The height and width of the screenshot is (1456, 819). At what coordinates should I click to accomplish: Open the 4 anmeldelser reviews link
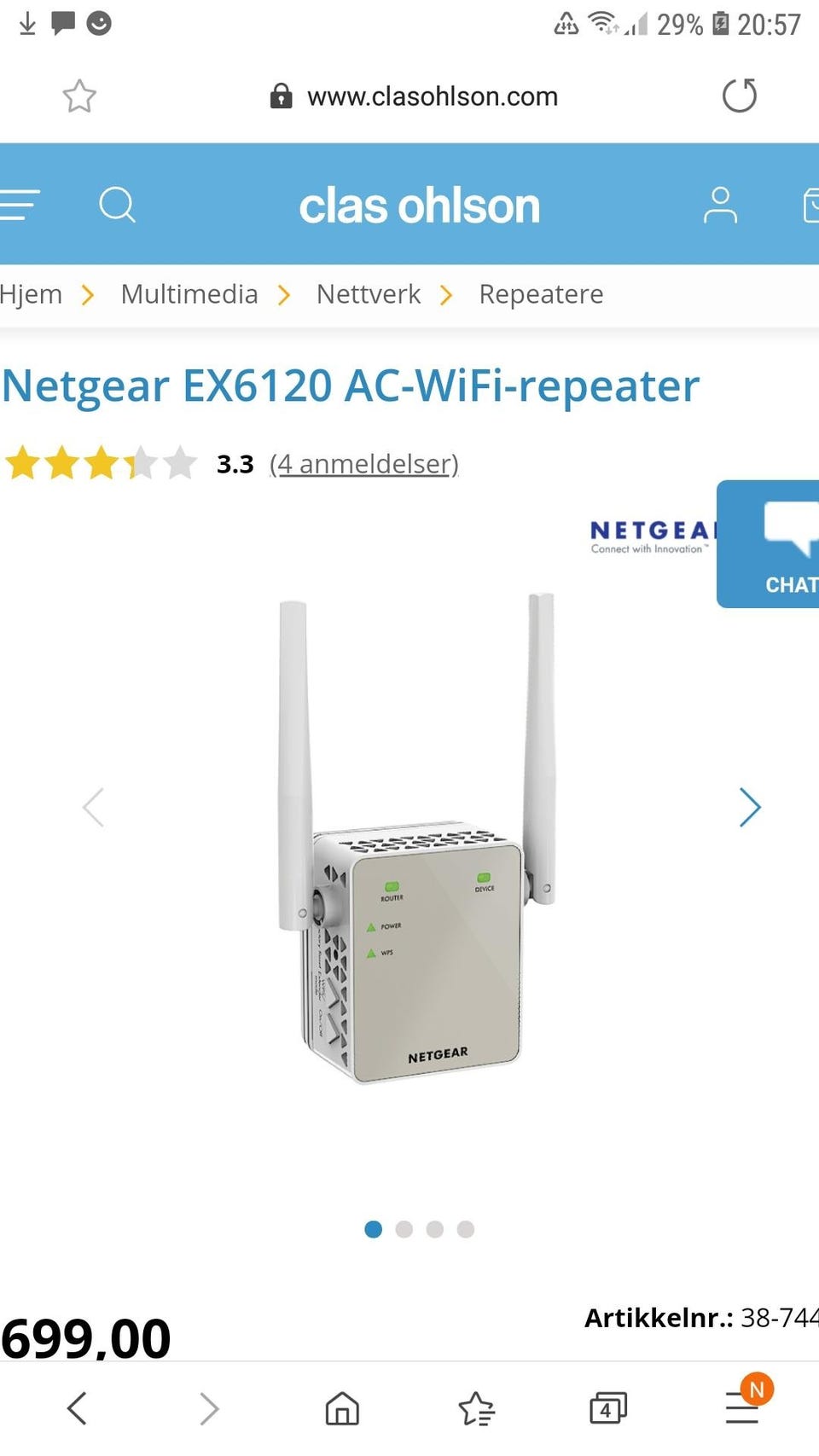364,464
